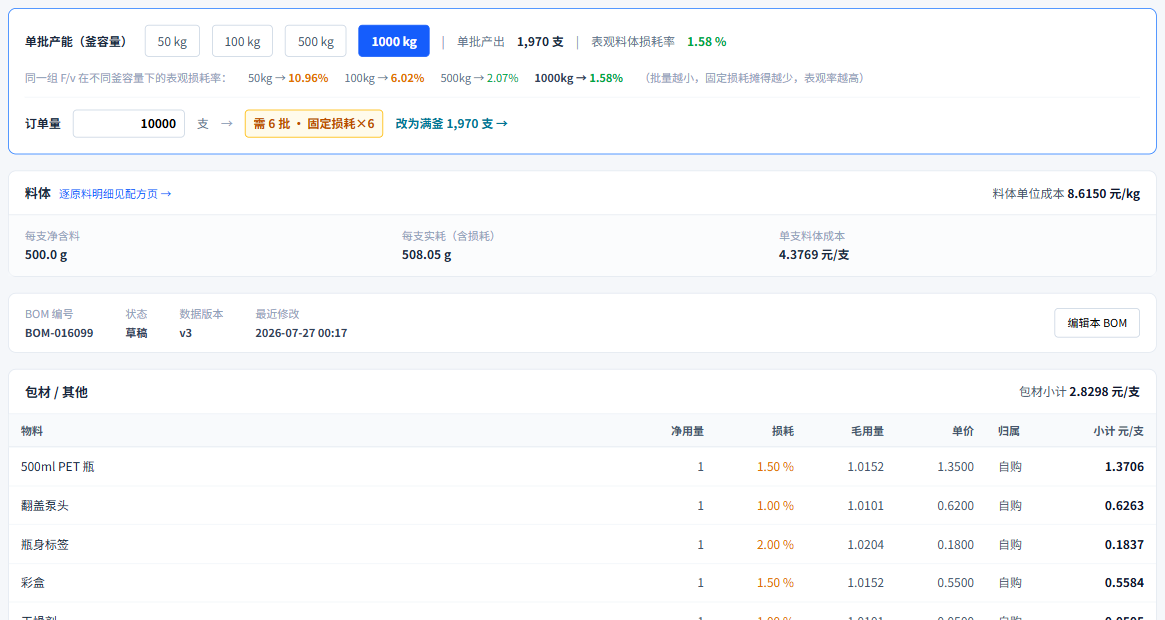The height and width of the screenshot is (620, 1165).
Task: Open the 逐原料明细见配方页 link
Action: pyautogui.click(x=115, y=193)
